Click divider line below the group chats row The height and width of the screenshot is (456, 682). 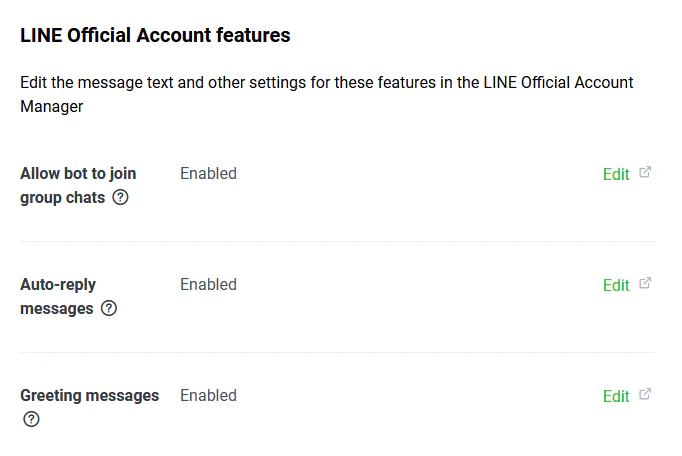click(338, 241)
